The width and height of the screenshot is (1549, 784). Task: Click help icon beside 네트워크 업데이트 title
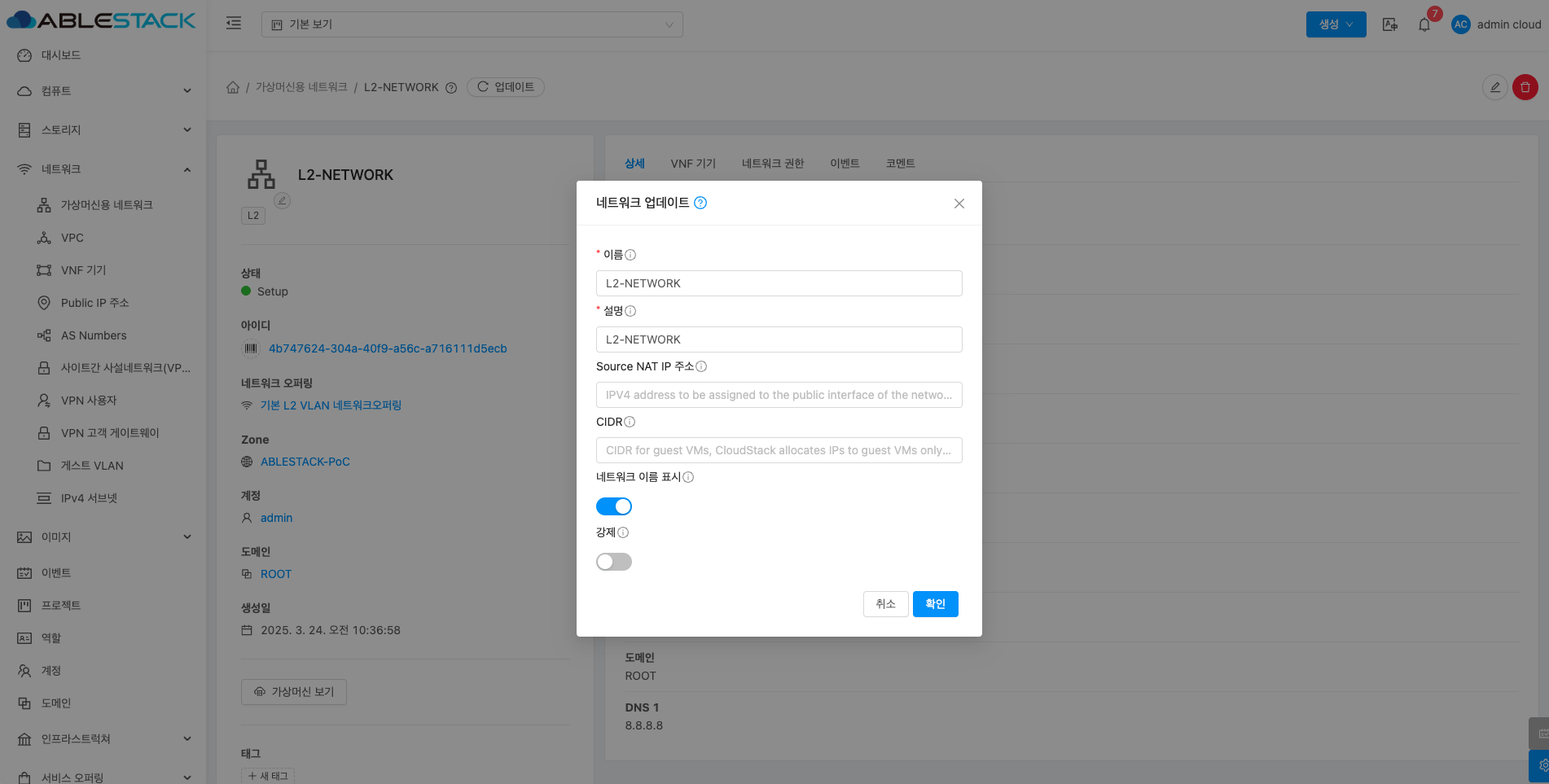pyautogui.click(x=700, y=203)
